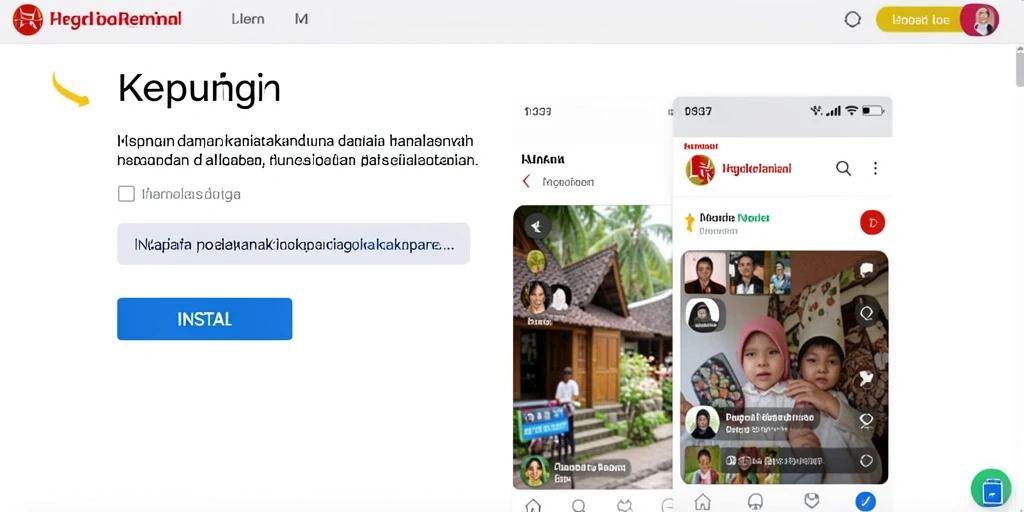This screenshot has height=512, width=1024.
Task: Tap the headset icon in right phone nav
Action: (x=756, y=502)
